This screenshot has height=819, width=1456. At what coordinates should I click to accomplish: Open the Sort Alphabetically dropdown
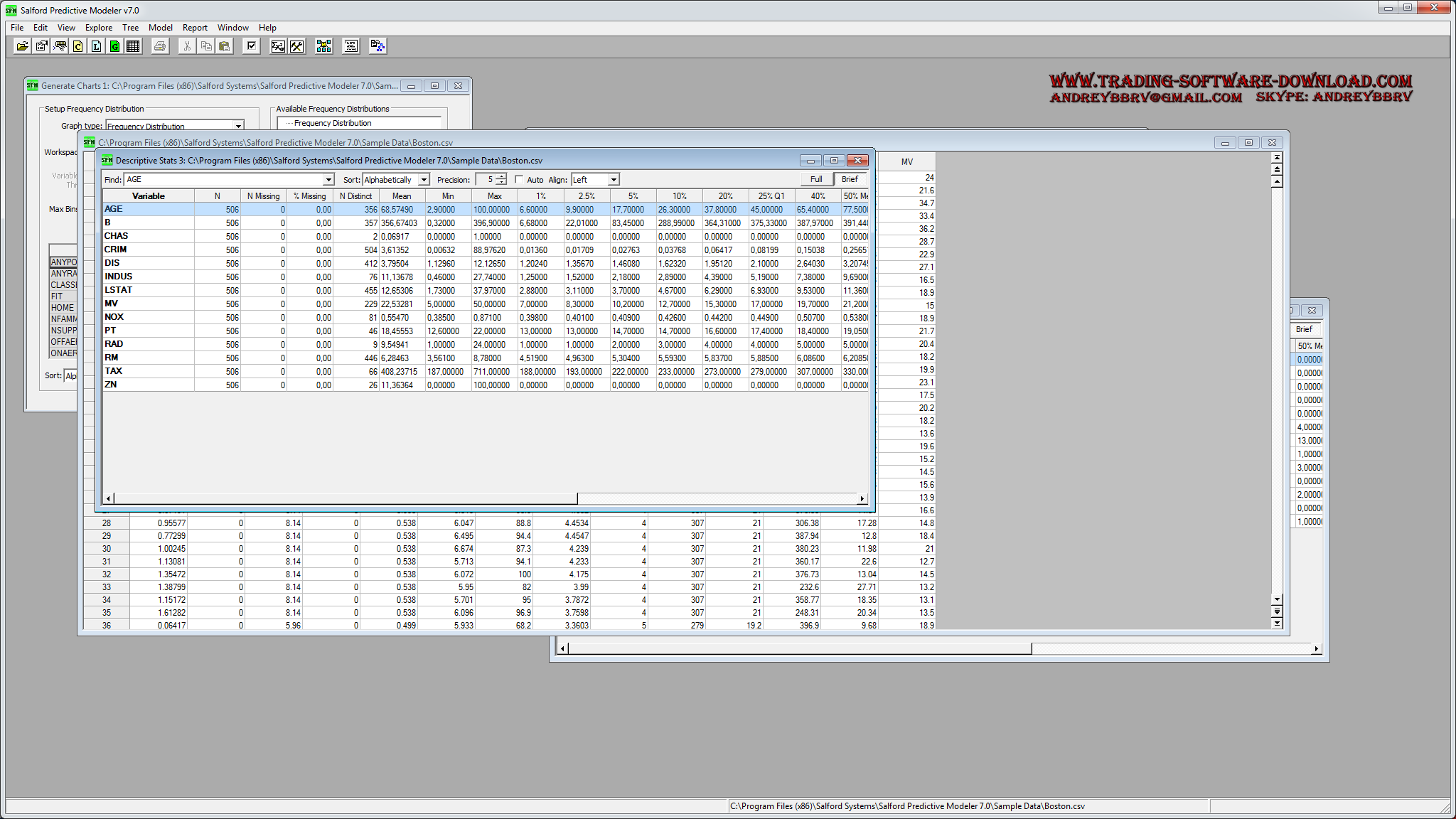pyautogui.click(x=424, y=180)
